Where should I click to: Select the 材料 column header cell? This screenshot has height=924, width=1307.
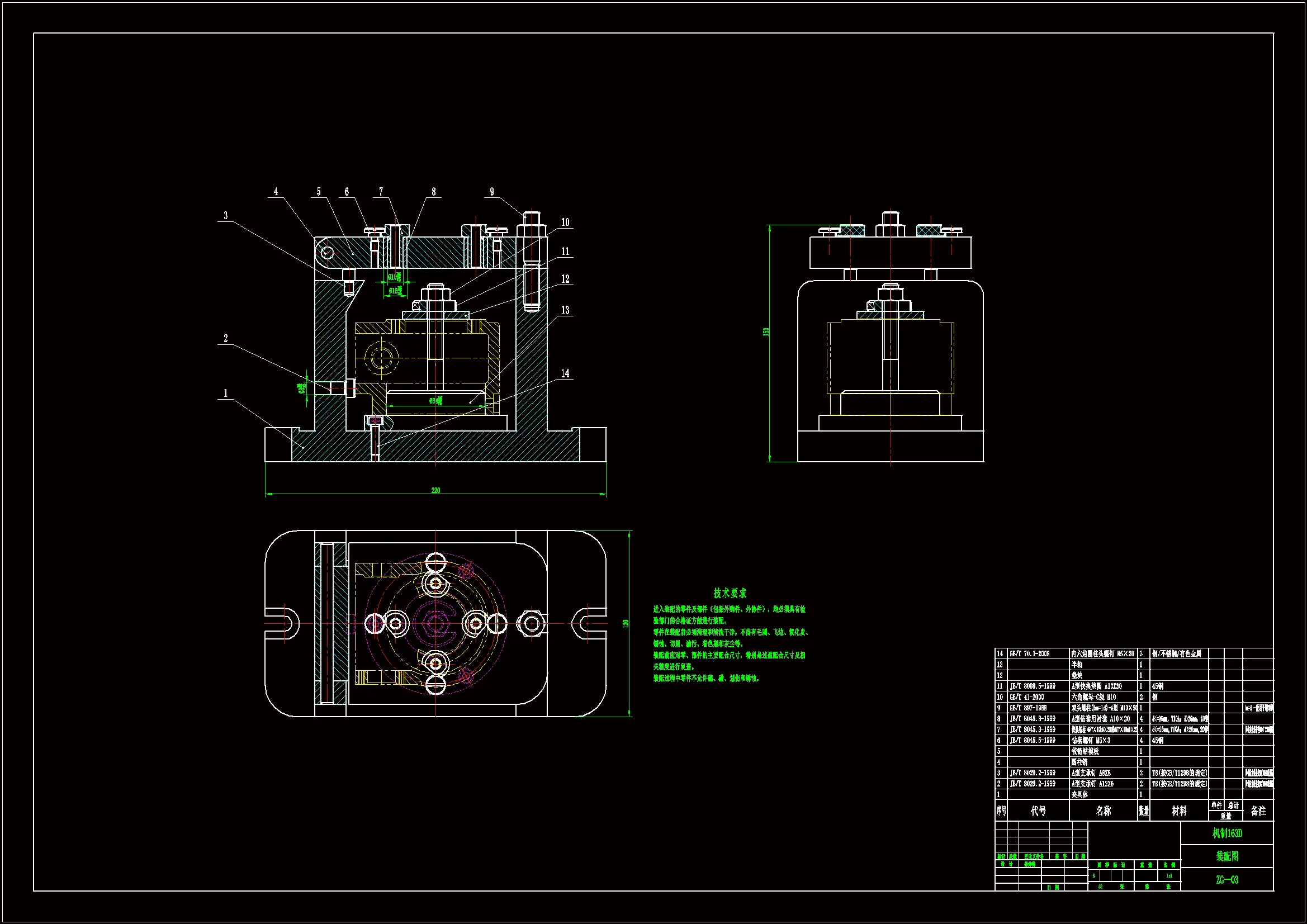pyautogui.click(x=1179, y=811)
